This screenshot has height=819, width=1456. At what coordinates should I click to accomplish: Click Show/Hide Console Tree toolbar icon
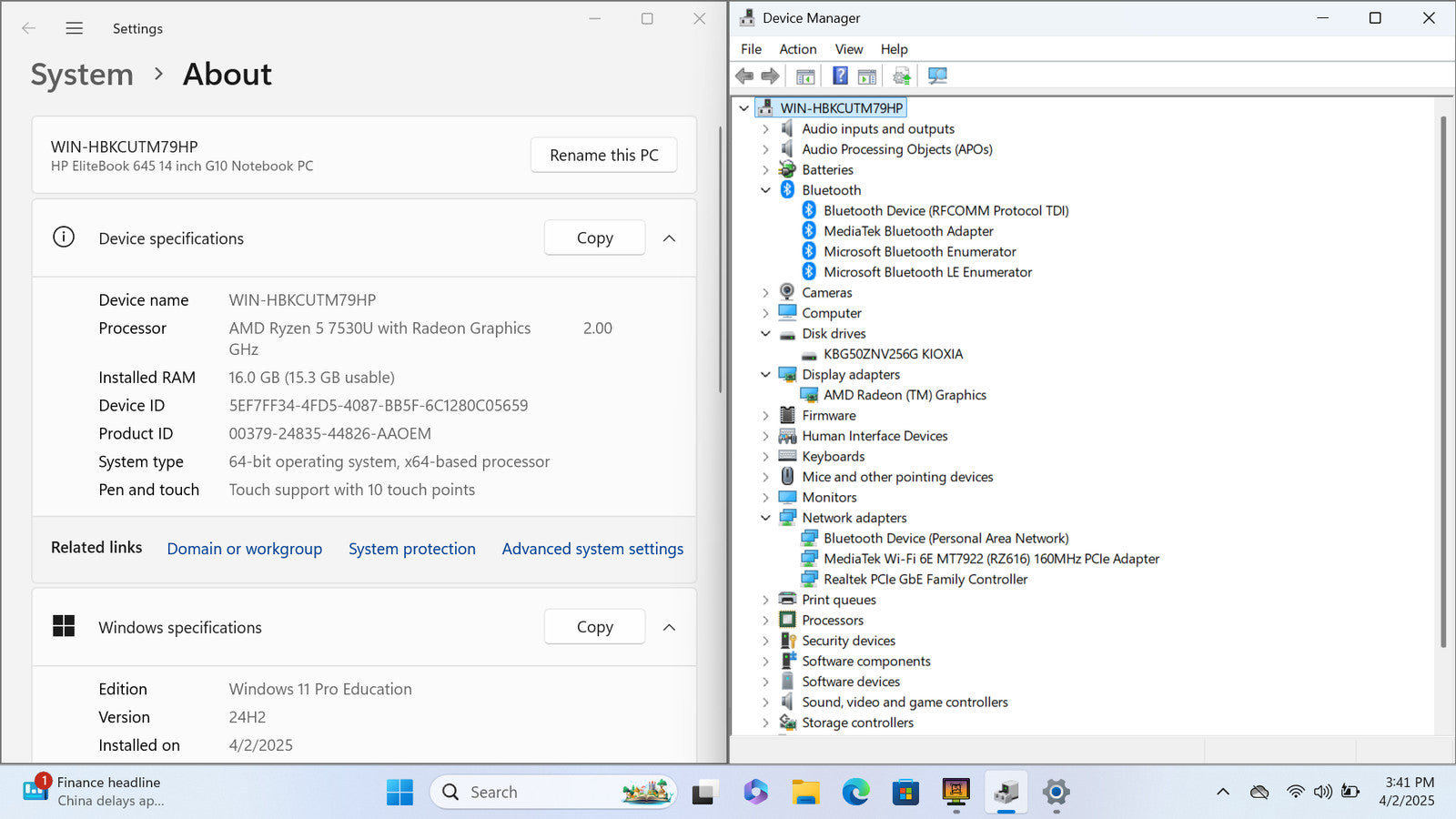805,76
